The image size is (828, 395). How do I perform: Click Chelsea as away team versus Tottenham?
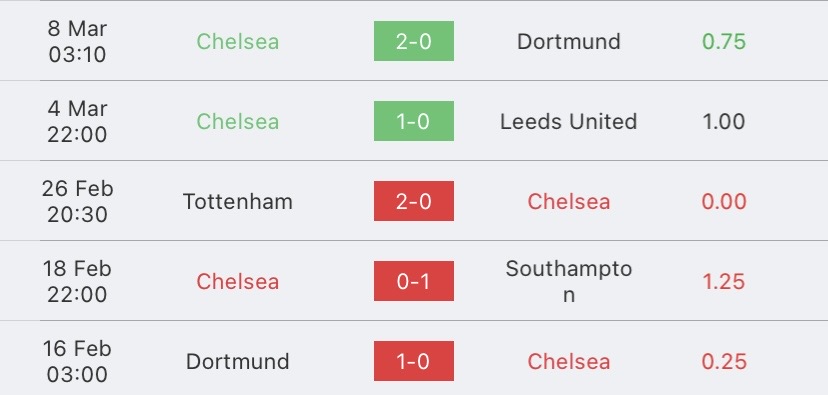(569, 202)
